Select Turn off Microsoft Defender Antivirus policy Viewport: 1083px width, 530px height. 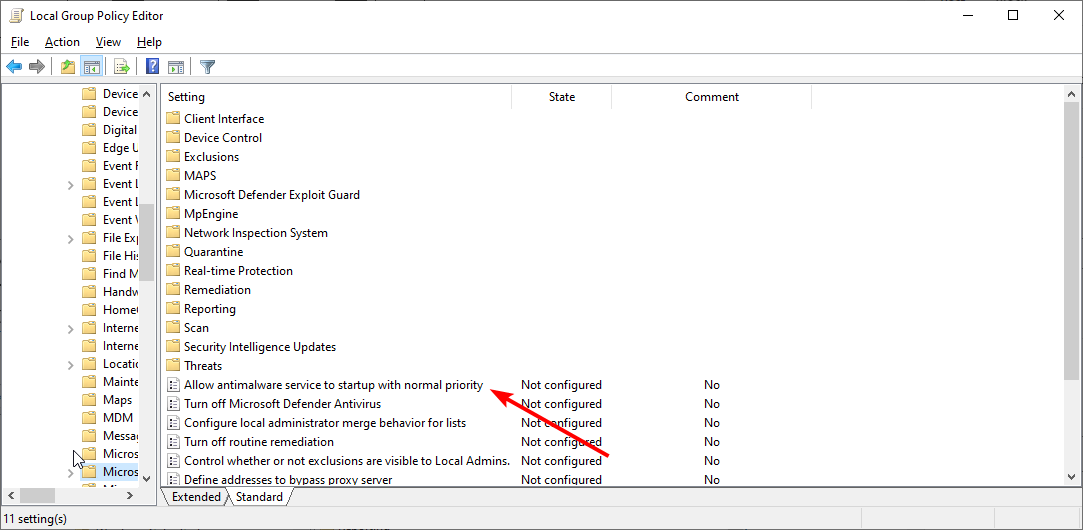(282, 404)
